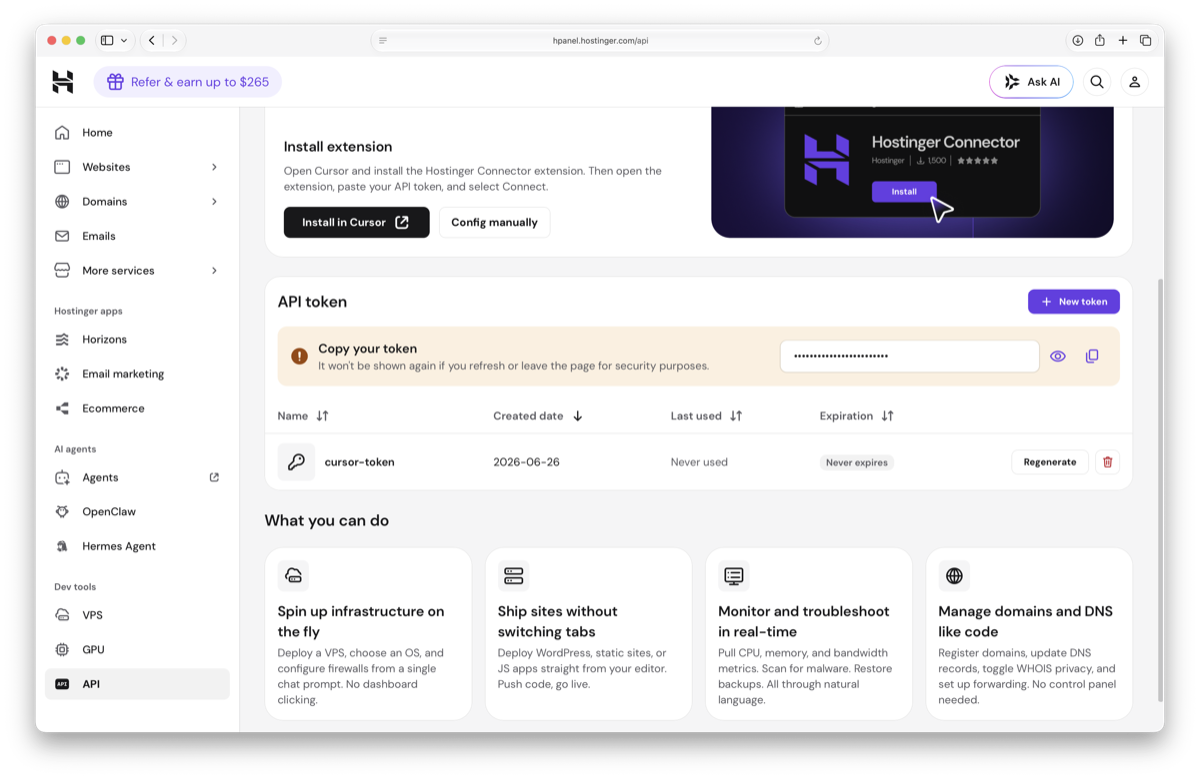Image resolution: width=1200 pixels, height=779 pixels.
Task: Click the Home sidebar icon
Action: (x=62, y=132)
